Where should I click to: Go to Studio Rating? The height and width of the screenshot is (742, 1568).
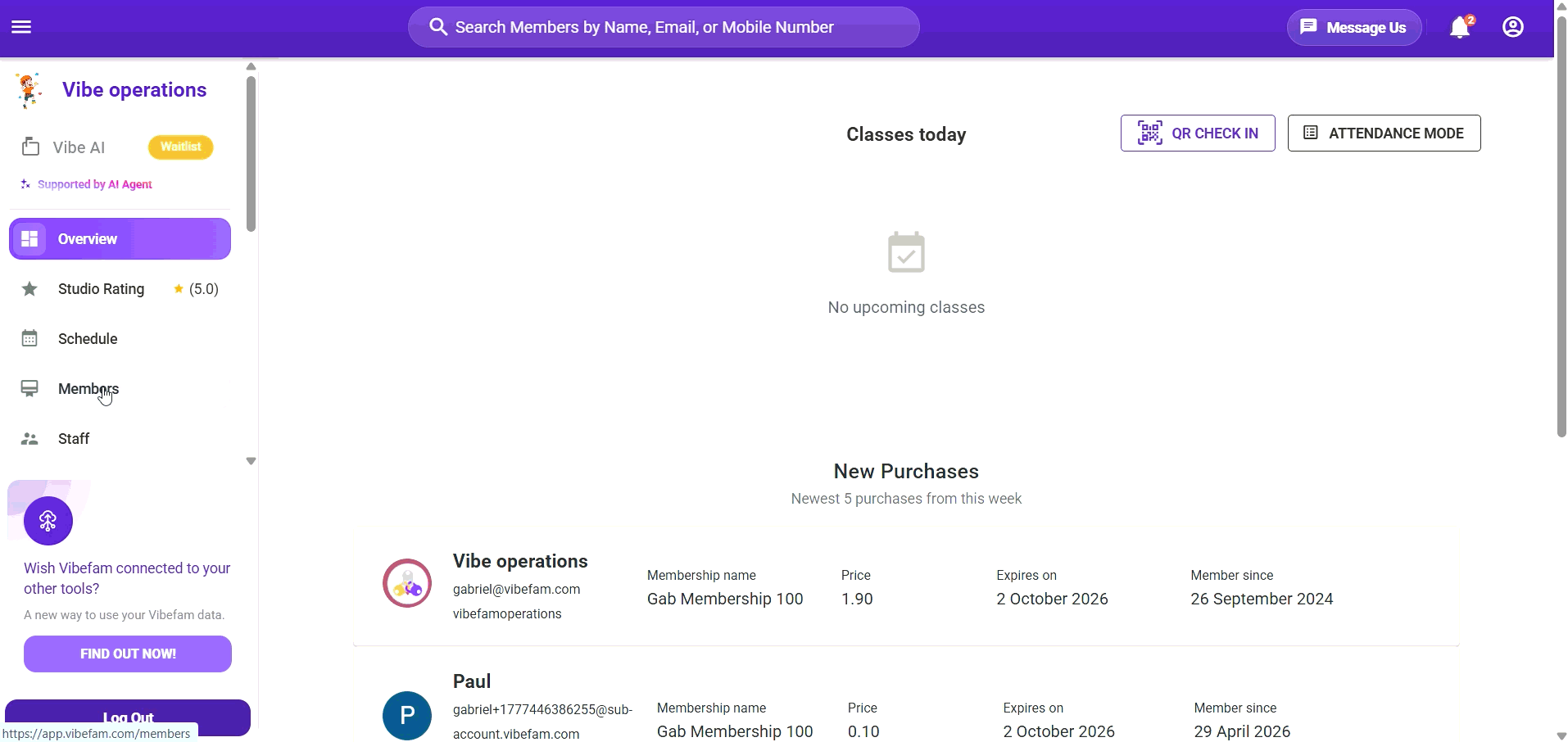pos(120,289)
